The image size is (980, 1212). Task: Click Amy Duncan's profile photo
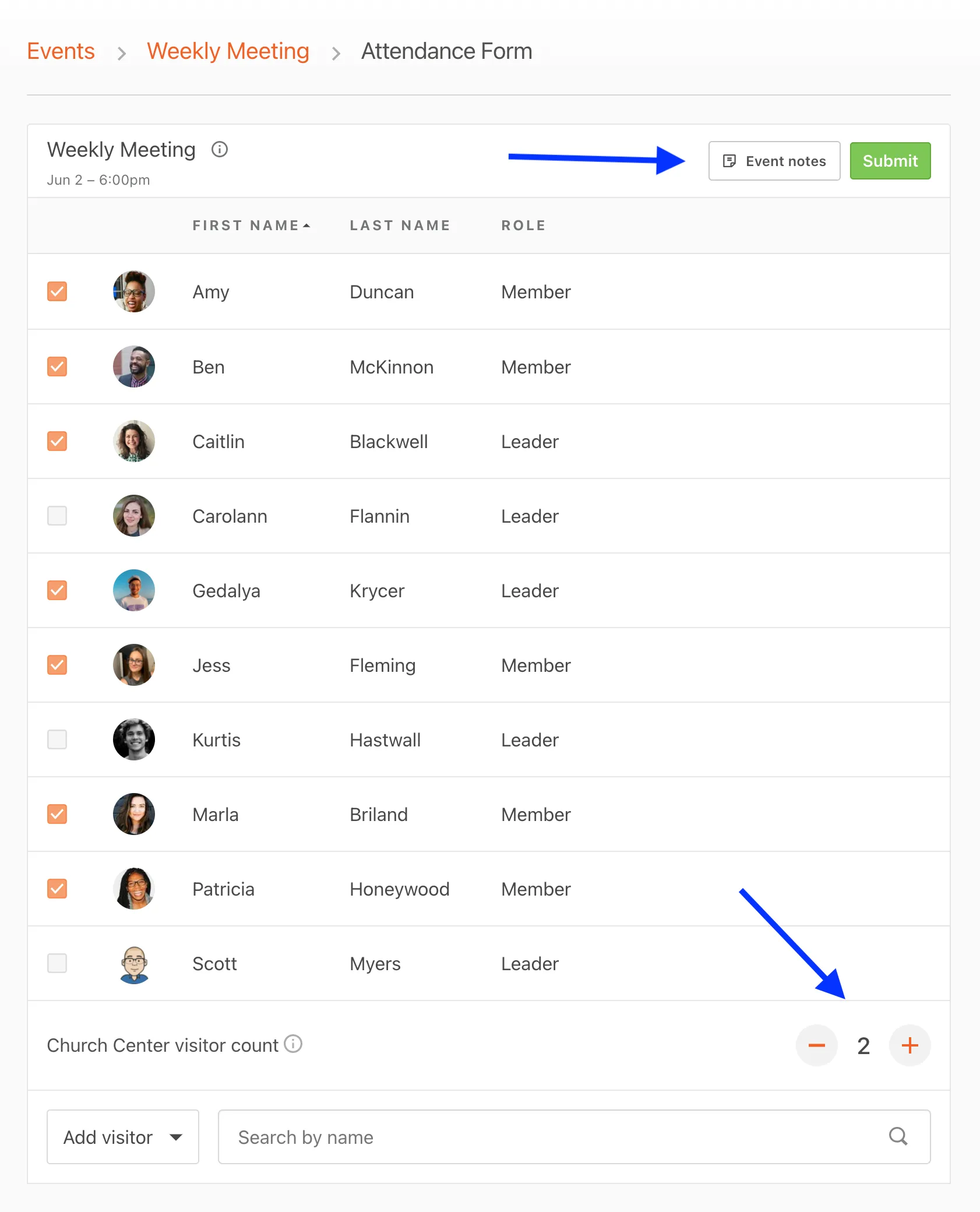click(134, 291)
